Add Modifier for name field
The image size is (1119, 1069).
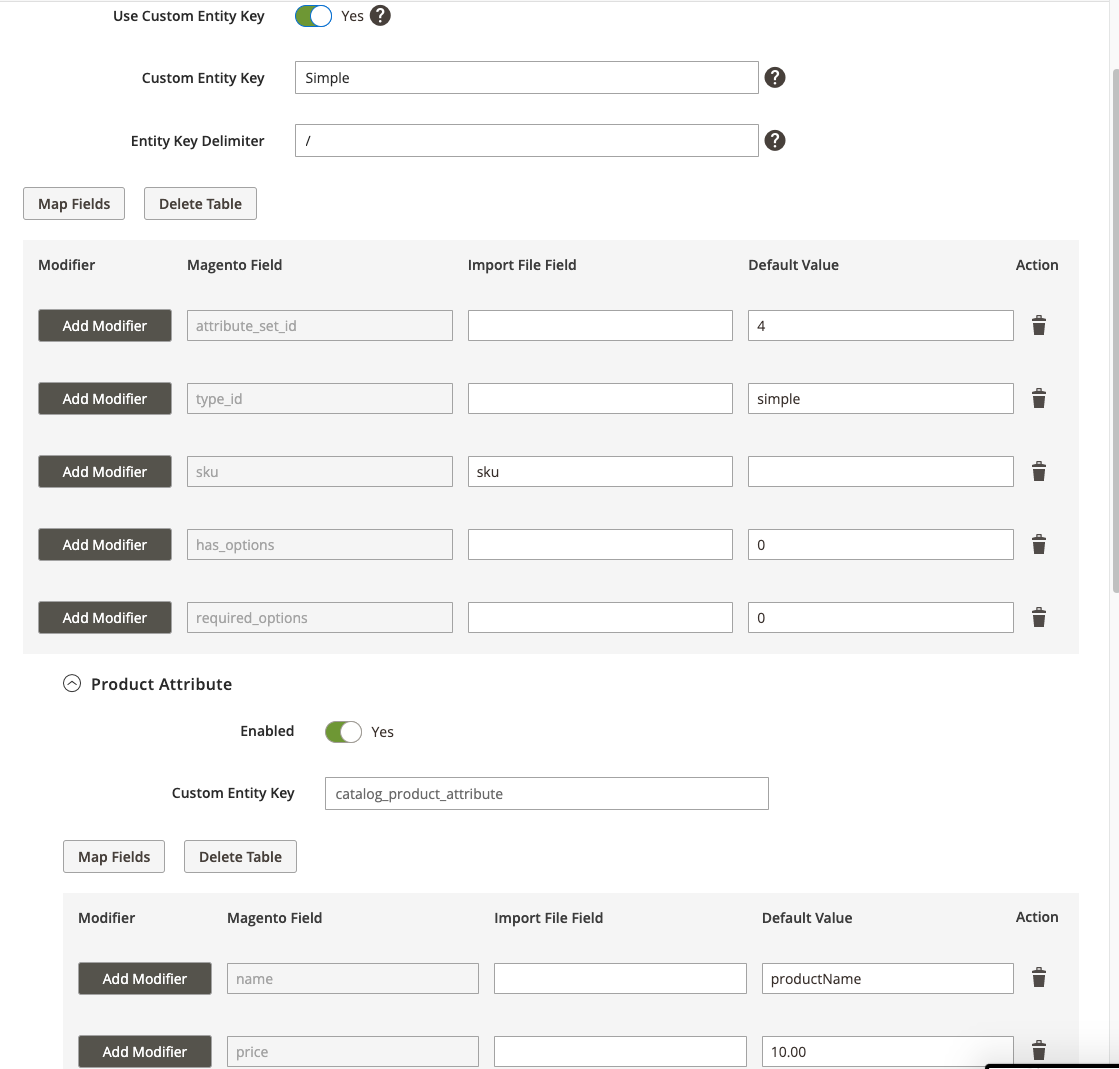[145, 978]
